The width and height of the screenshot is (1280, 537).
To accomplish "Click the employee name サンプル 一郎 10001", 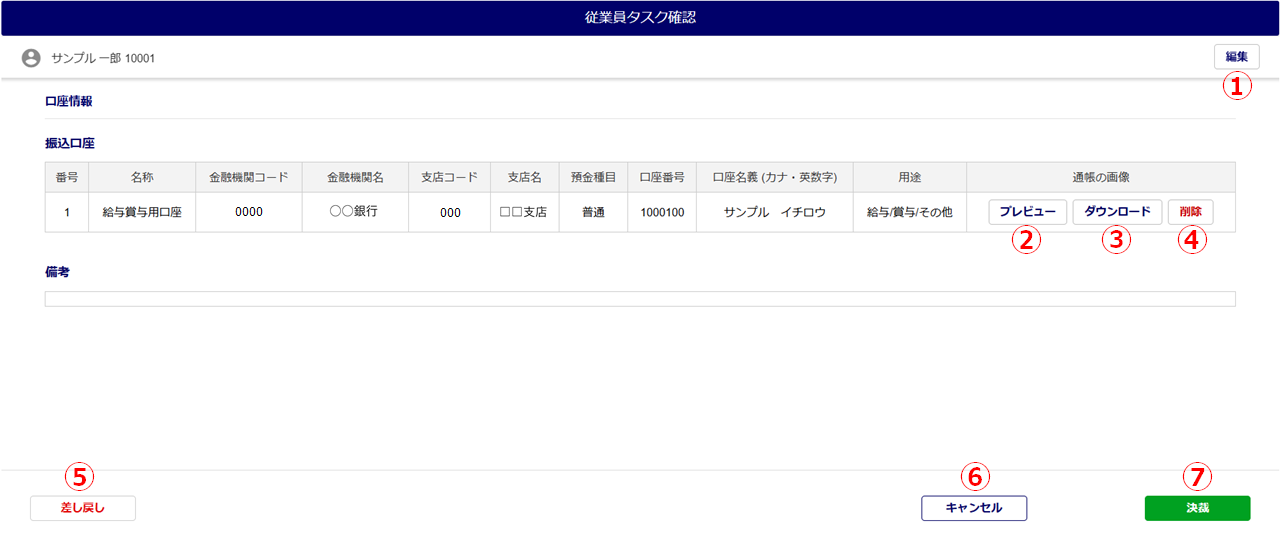I will [103, 58].
